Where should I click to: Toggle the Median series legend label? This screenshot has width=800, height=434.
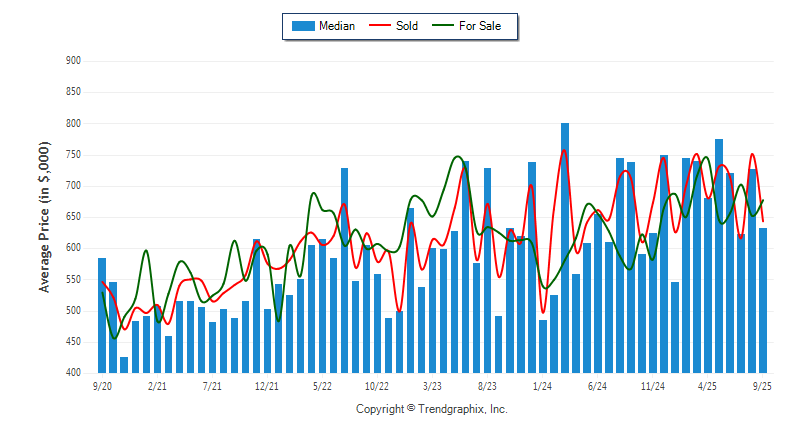337,26
